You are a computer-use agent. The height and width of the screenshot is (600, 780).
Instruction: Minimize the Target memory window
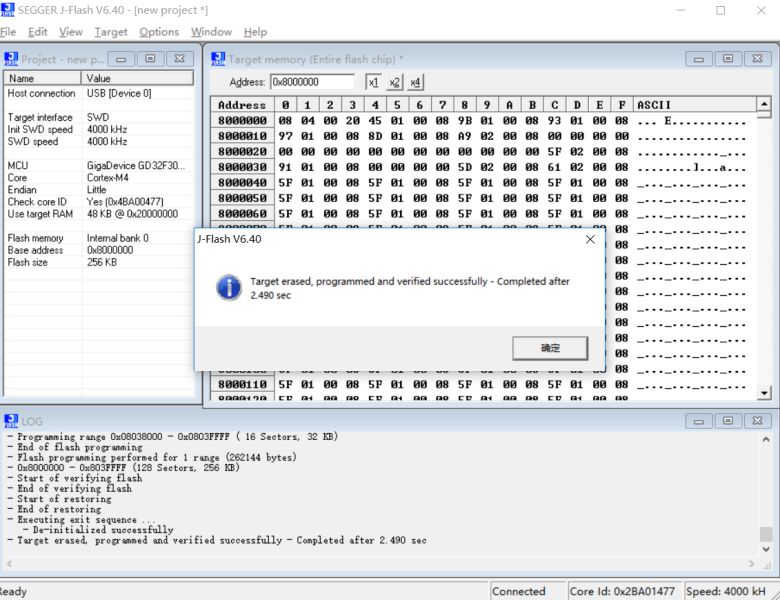point(698,59)
